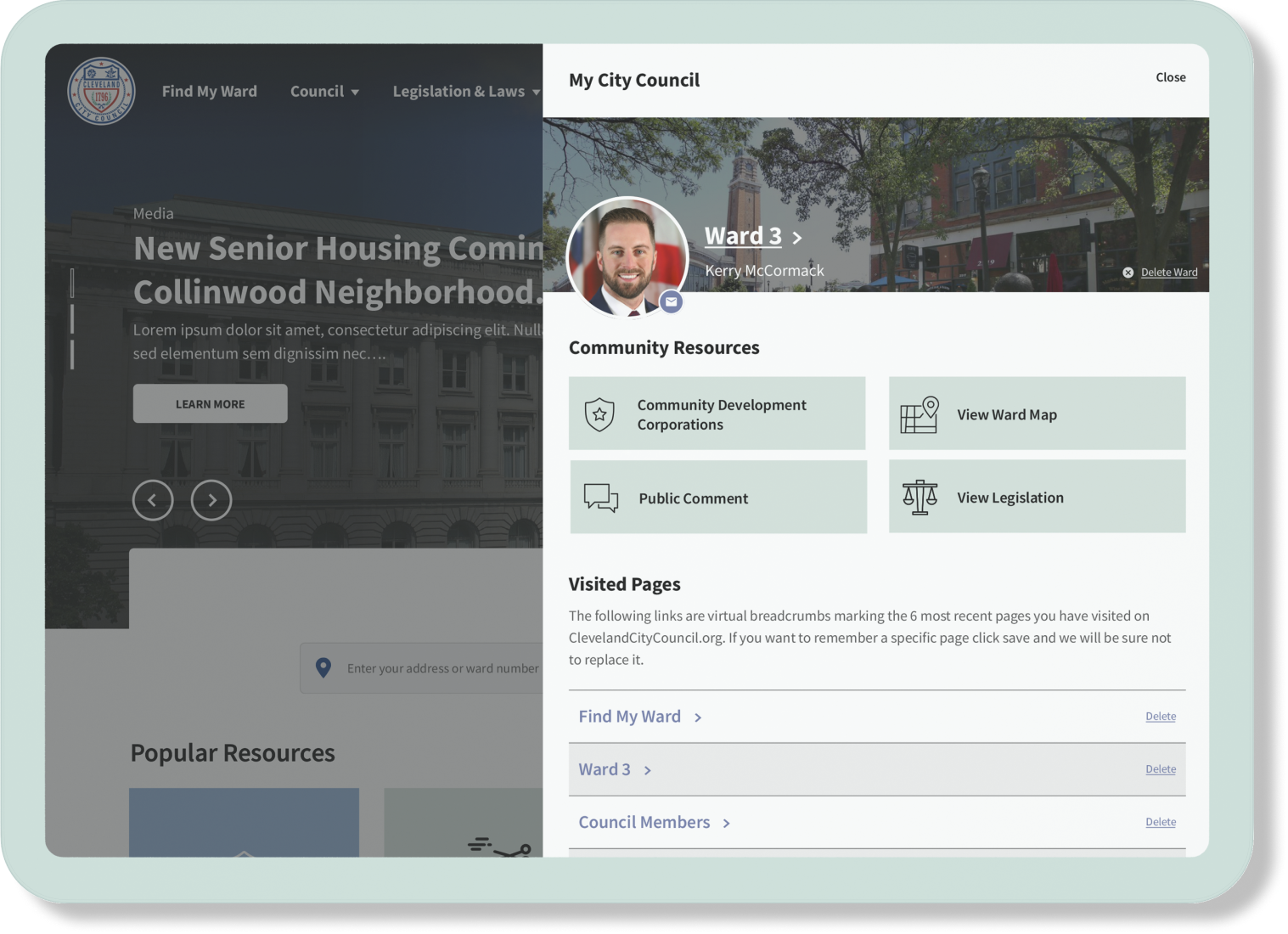
Task: Close the My City Council panel
Action: (x=1170, y=77)
